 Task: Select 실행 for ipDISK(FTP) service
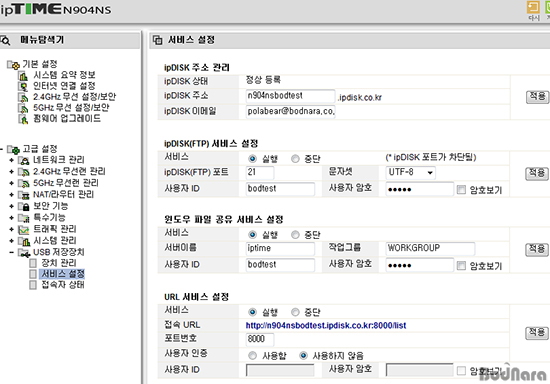tap(252, 159)
